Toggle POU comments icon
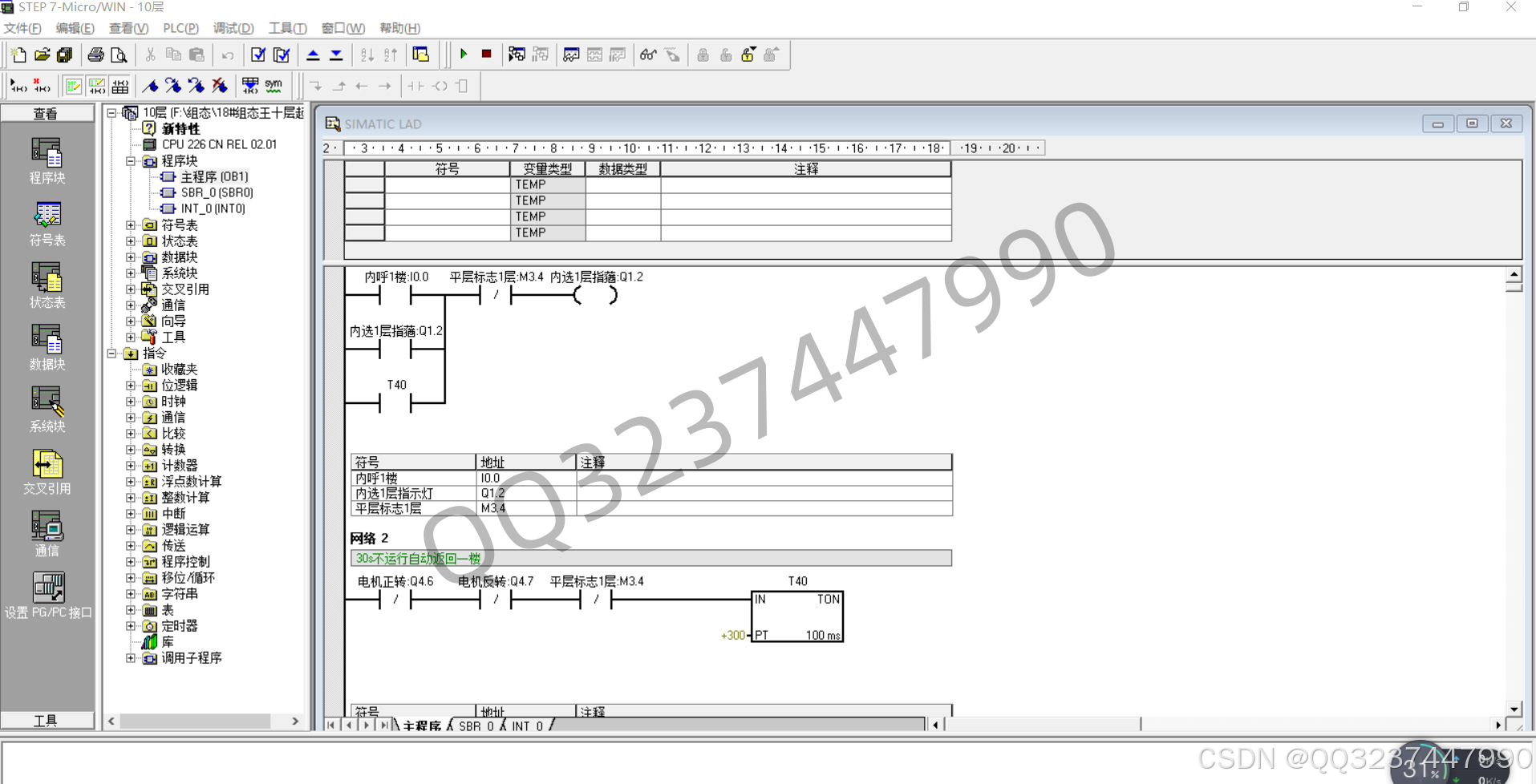Screen dimensions: 1536x784 [x=74, y=85]
